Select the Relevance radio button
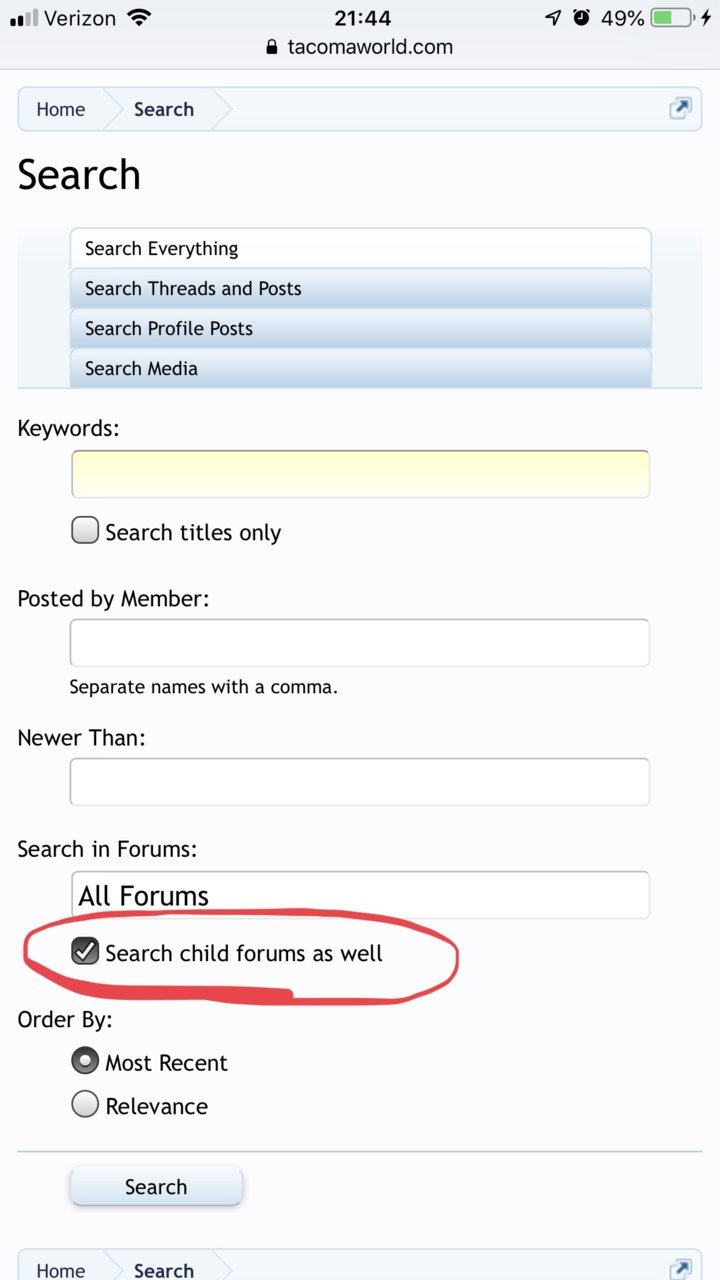Screen dimensions: 720x1280 coord(85,1104)
